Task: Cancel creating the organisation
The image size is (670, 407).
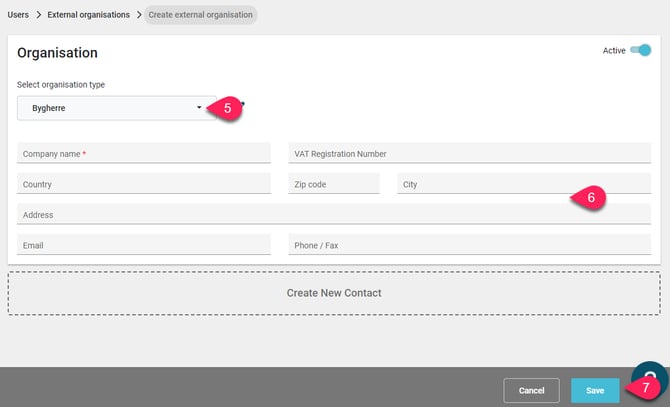Action: 531,390
